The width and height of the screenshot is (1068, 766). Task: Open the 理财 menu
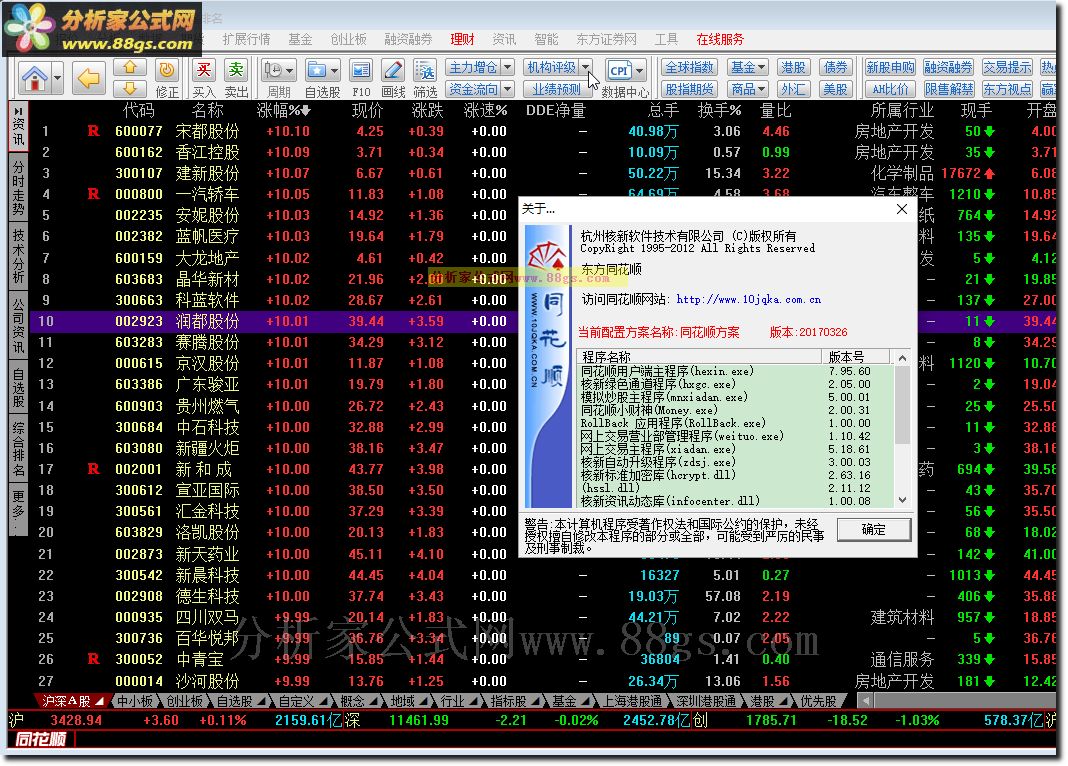pyautogui.click(x=462, y=39)
